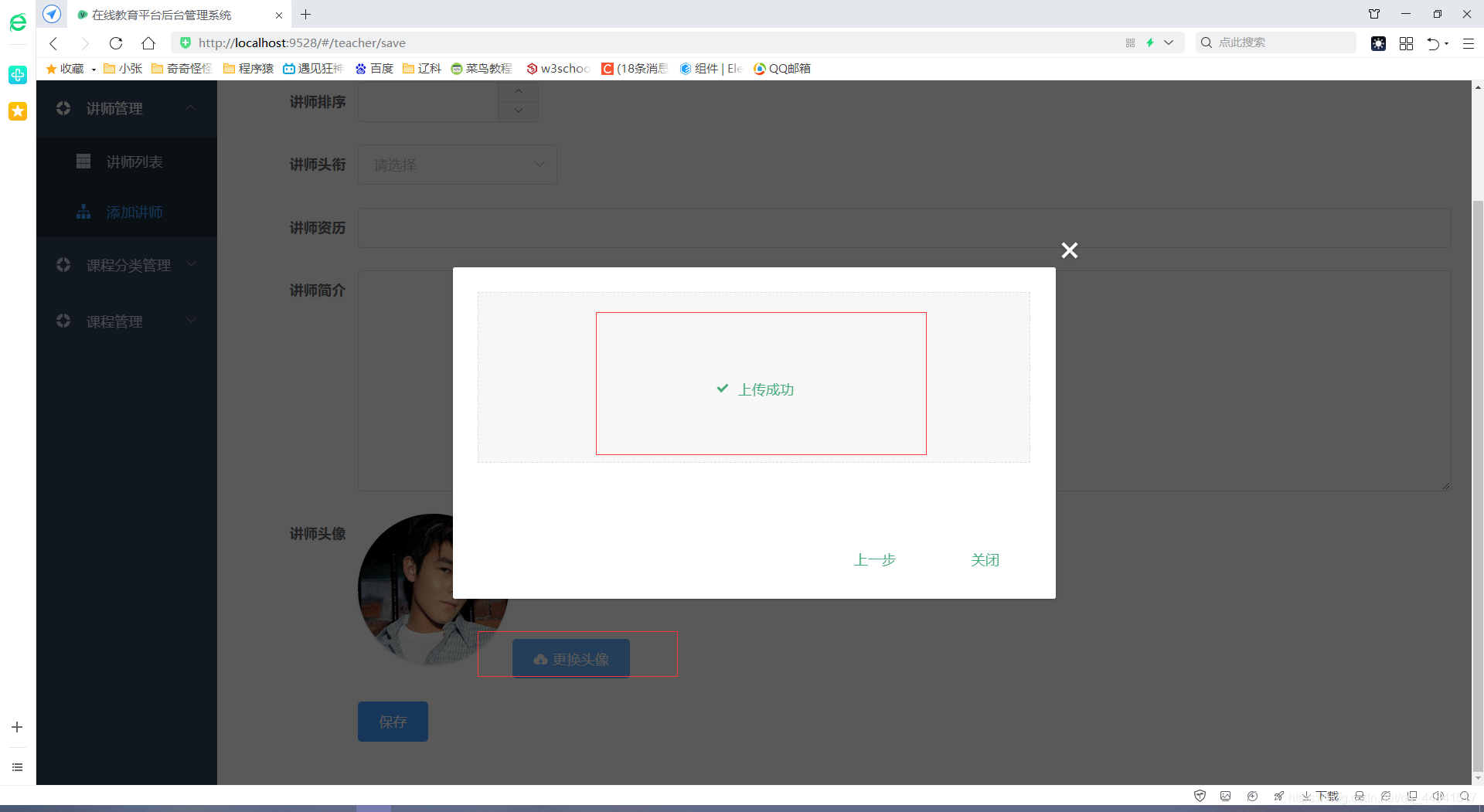Screen dimensions: 1484x812
Task: Click the QR code icon in address bar
Action: pyautogui.click(x=1130, y=43)
